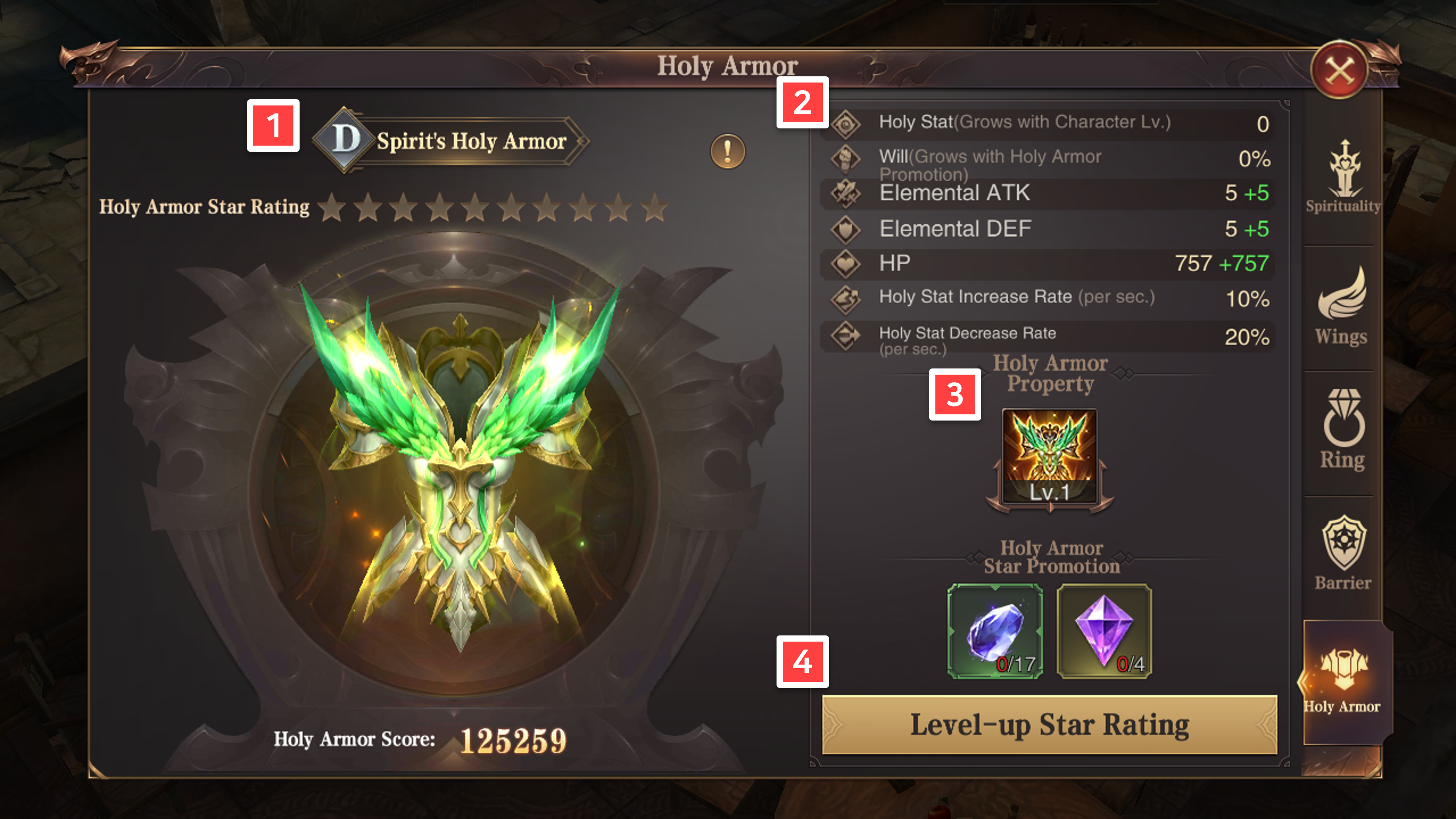Click the first Holy Armor rating star
The image size is (1456, 819).
point(332,207)
